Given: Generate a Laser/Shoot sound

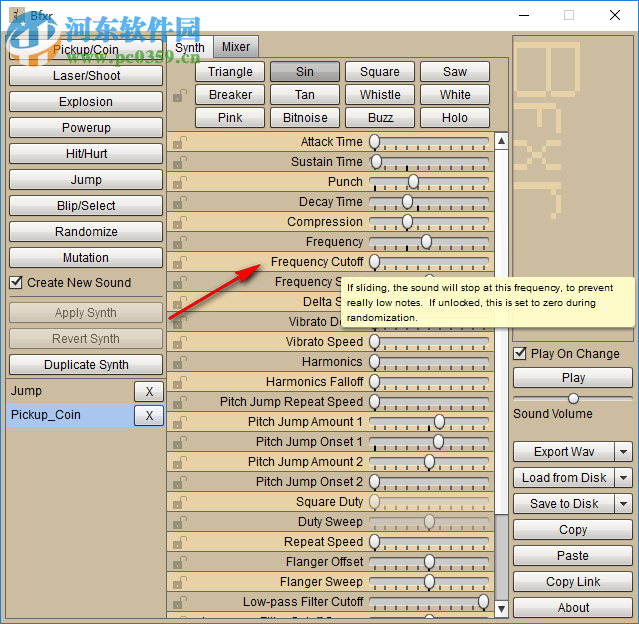Looking at the screenshot, I should (86, 76).
